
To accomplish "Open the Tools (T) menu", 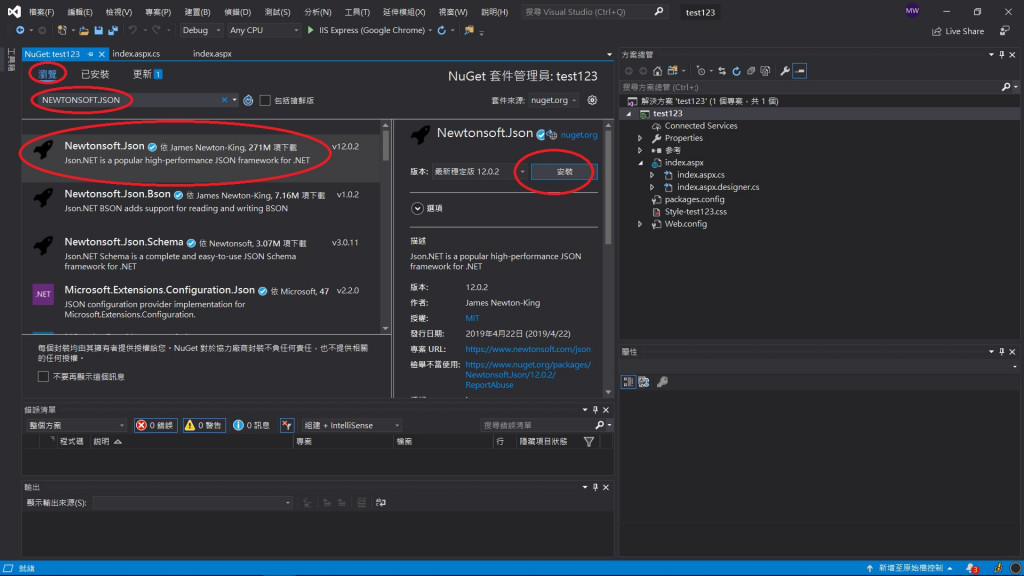I will click(357, 12).
